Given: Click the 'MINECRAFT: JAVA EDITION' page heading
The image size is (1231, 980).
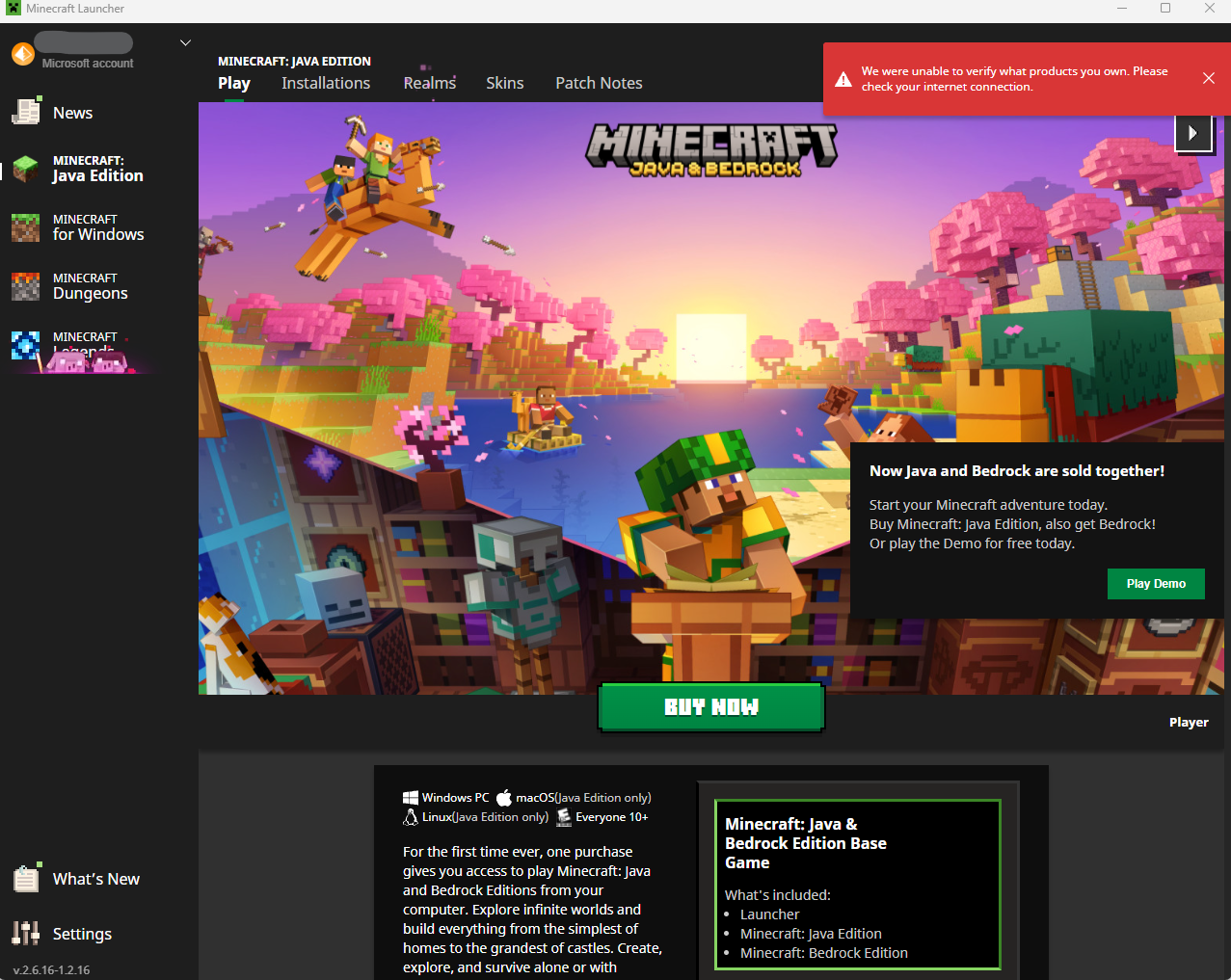Looking at the screenshot, I should (x=294, y=61).
